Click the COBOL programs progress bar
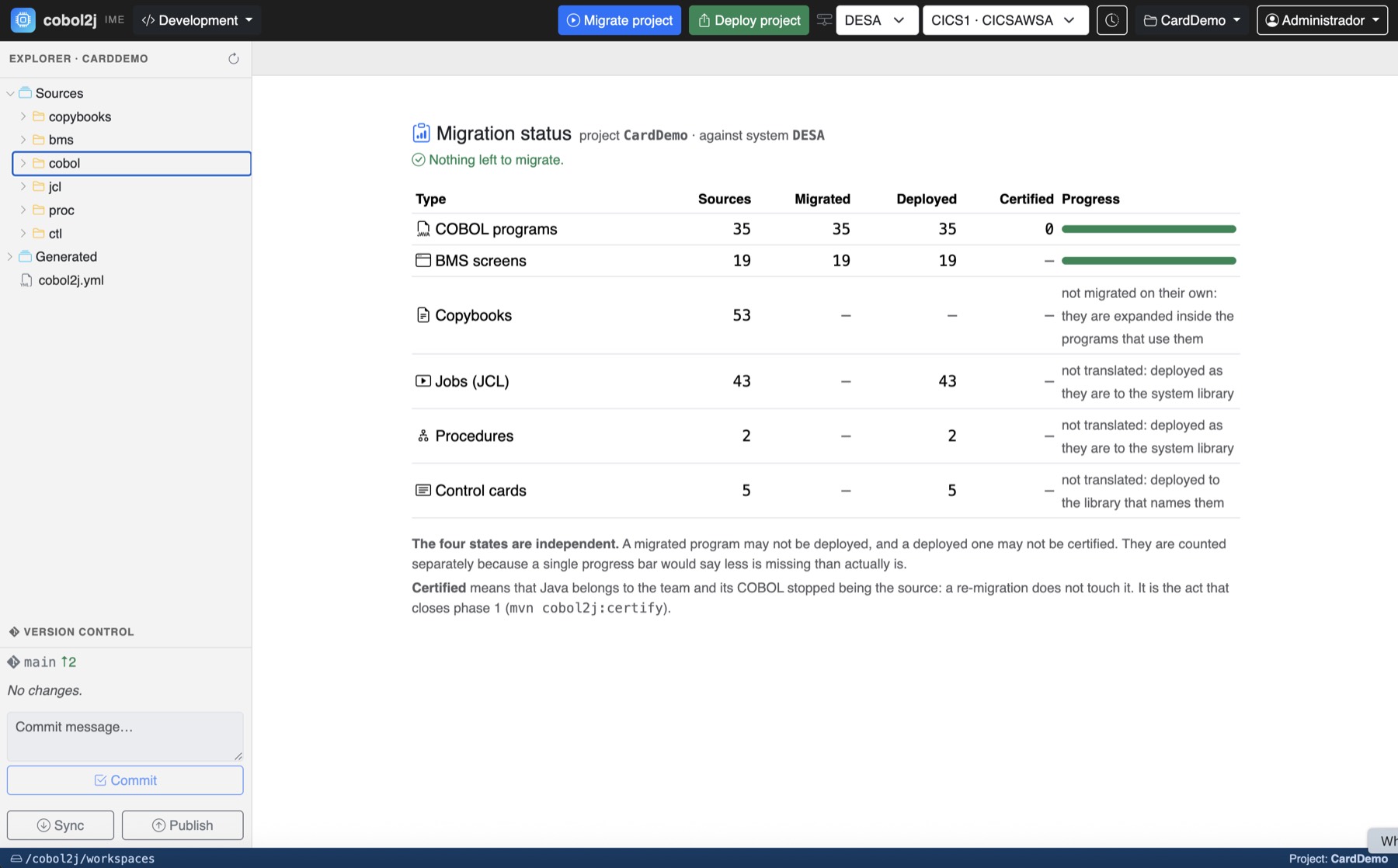The image size is (1398, 868). tap(1149, 229)
